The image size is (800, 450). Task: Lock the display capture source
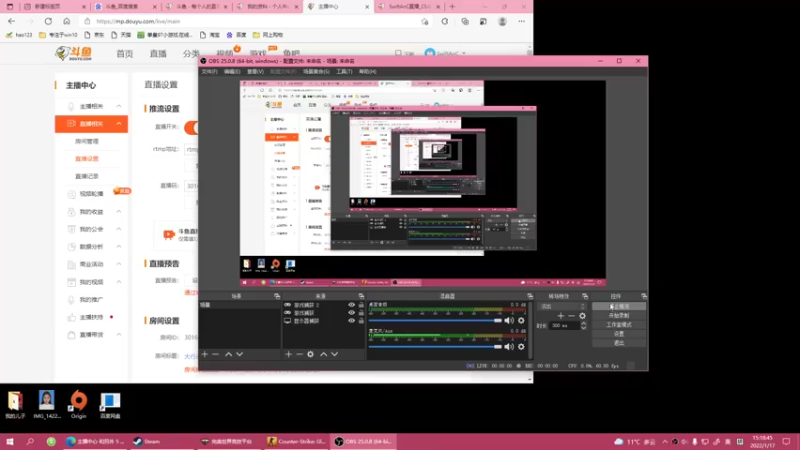tap(361, 321)
